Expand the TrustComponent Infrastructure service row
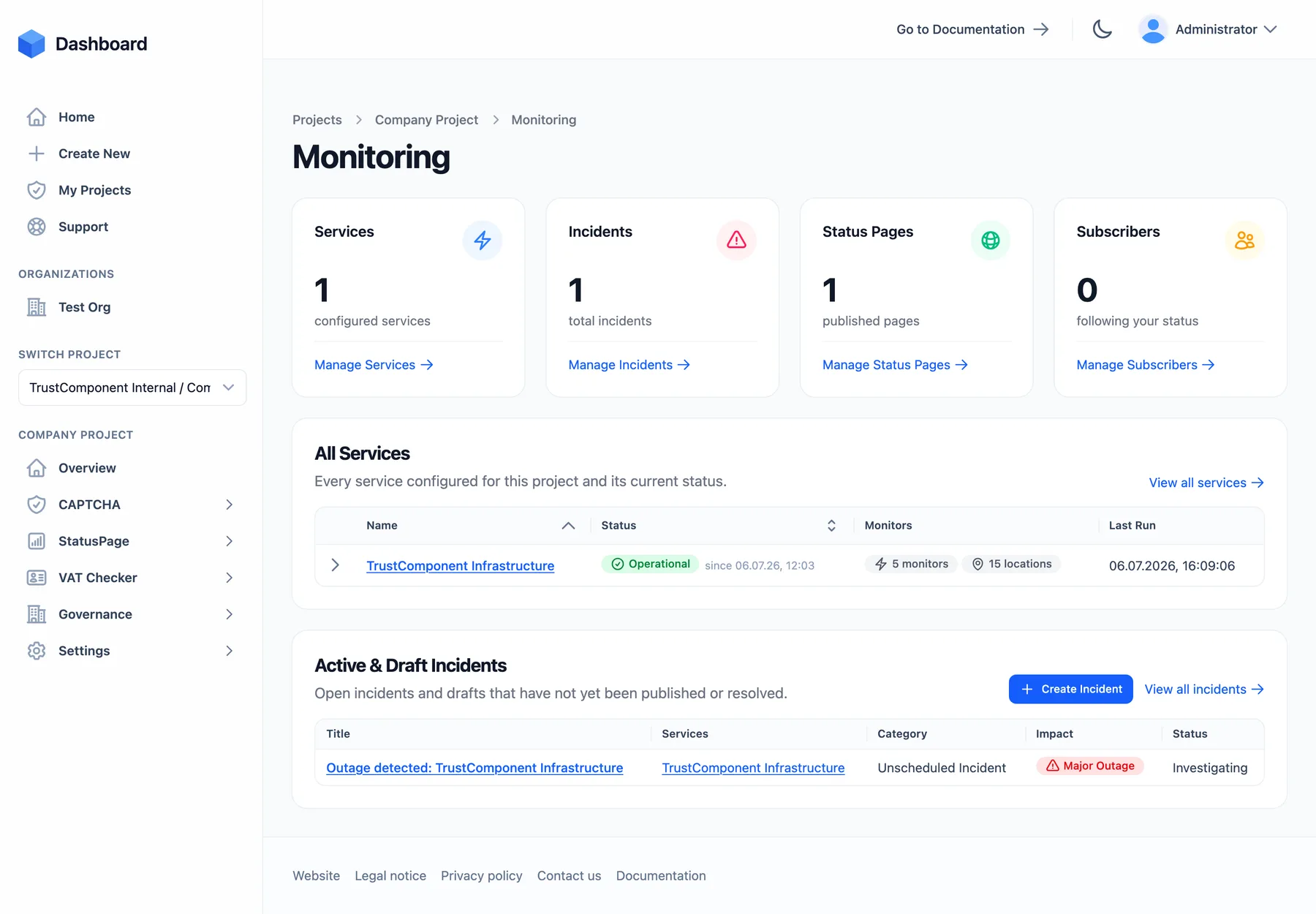The height and width of the screenshot is (914, 1316). coord(336,565)
